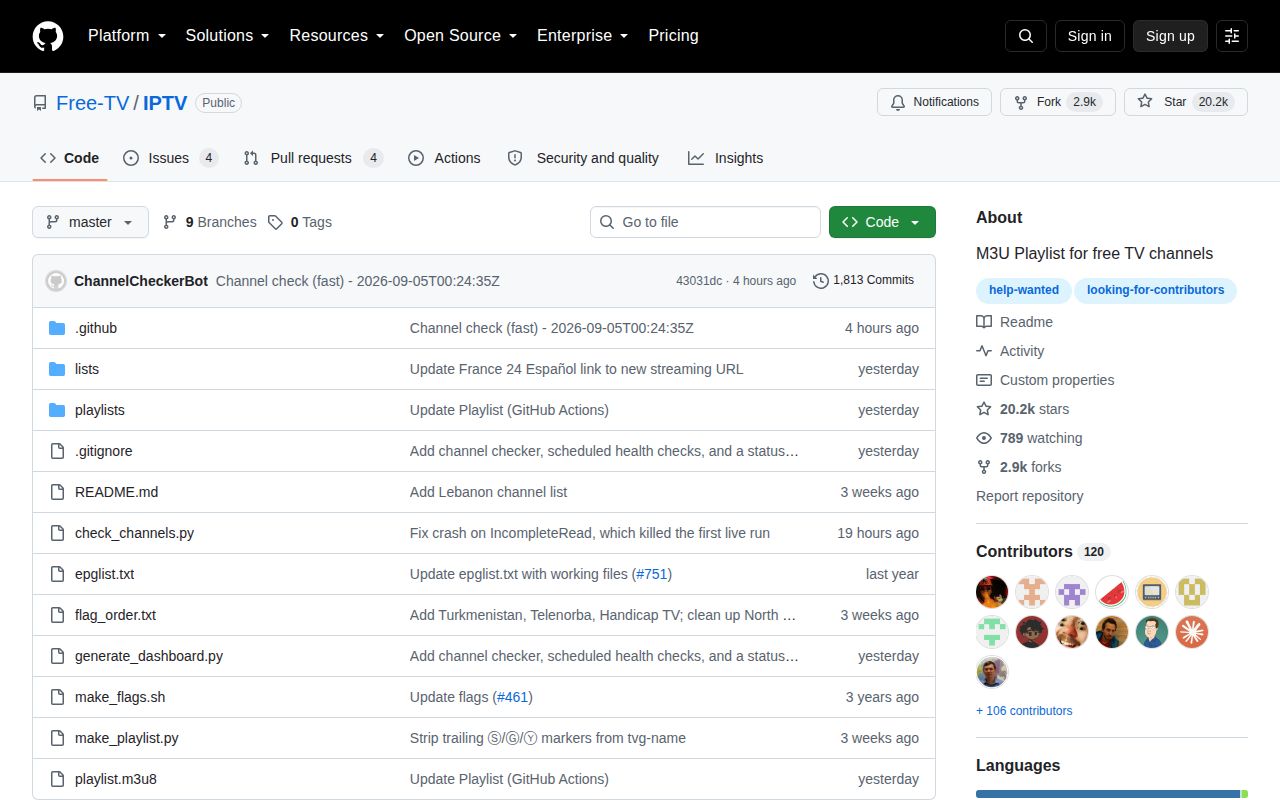This screenshot has height=800, width=1280.
Task: Click the commit history clock icon
Action: (x=821, y=281)
